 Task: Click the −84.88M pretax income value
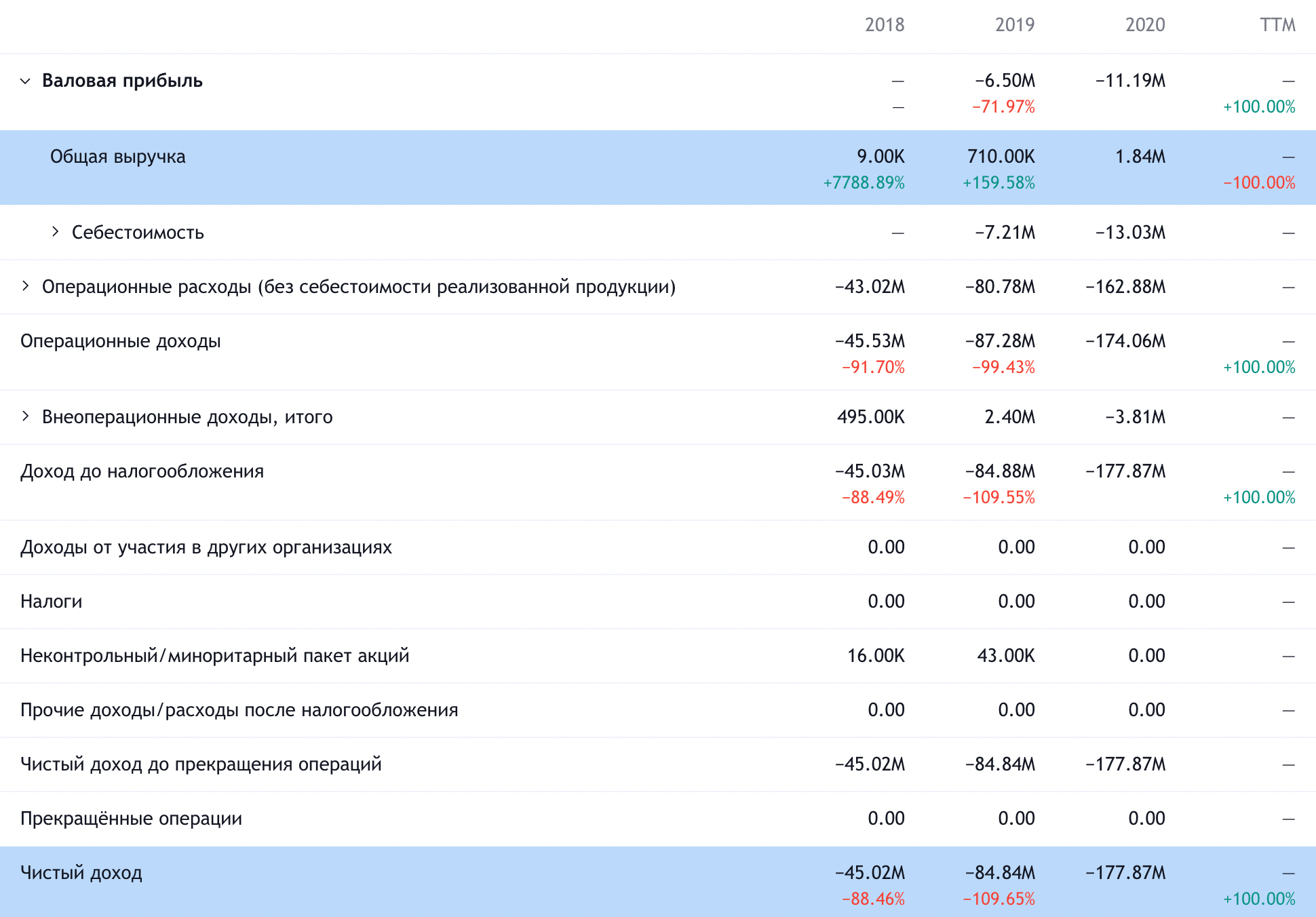click(1001, 471)
